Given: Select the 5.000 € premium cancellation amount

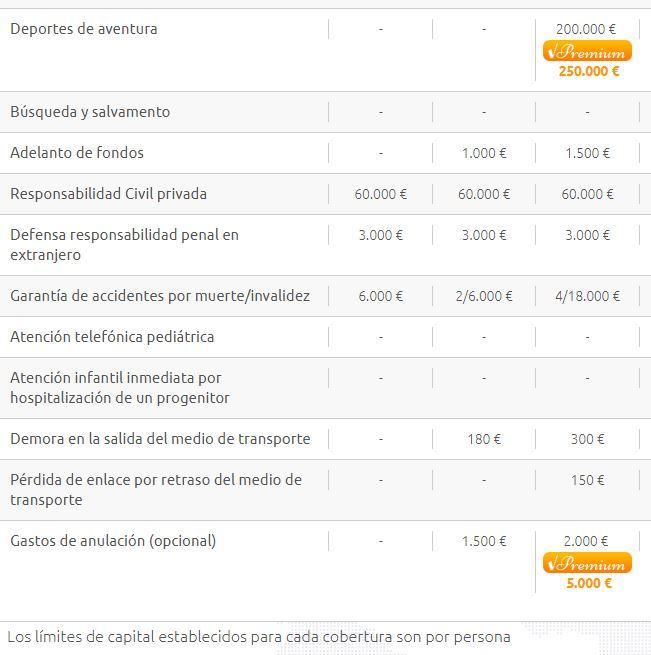Looking at the screenshot, I should [x=588, y=583].
